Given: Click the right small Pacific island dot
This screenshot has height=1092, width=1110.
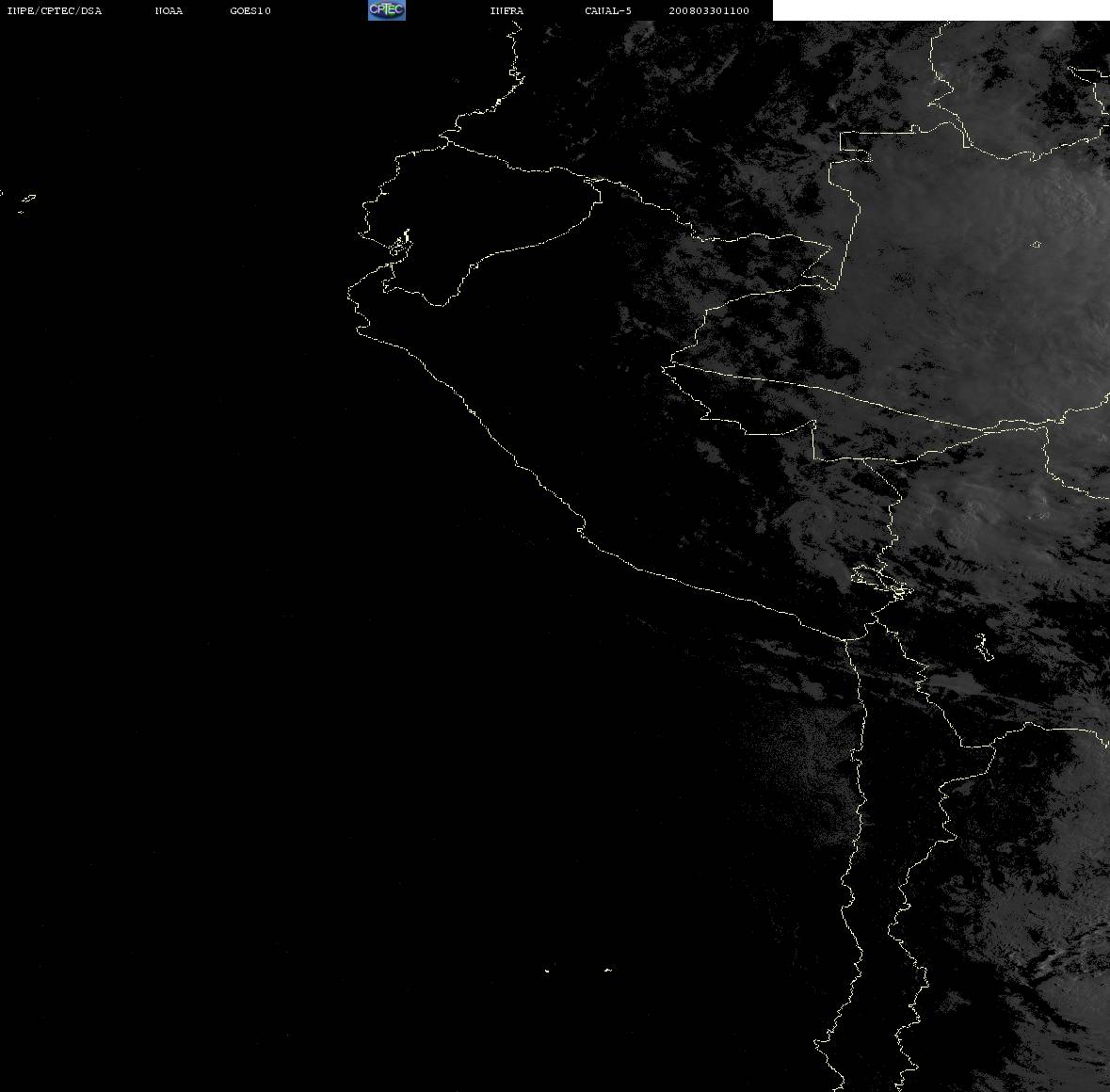Looking at the screenshot, I should pyautogui.click(x=607, y=970).
